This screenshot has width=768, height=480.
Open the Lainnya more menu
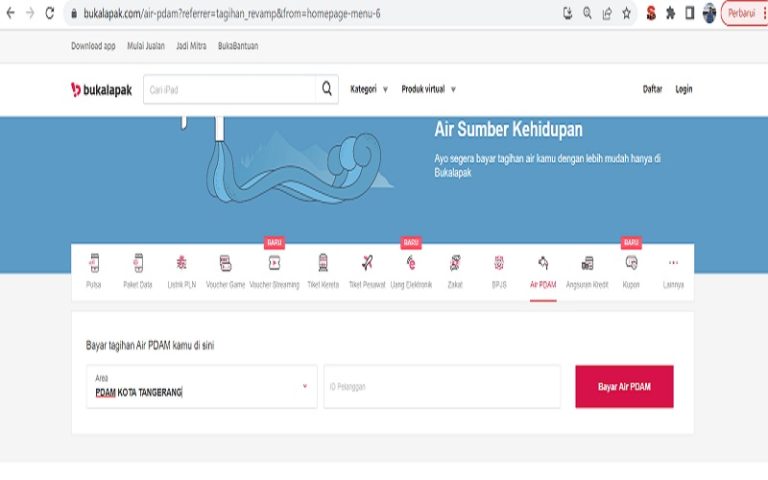pyautogui.click(x=673, y=272)
